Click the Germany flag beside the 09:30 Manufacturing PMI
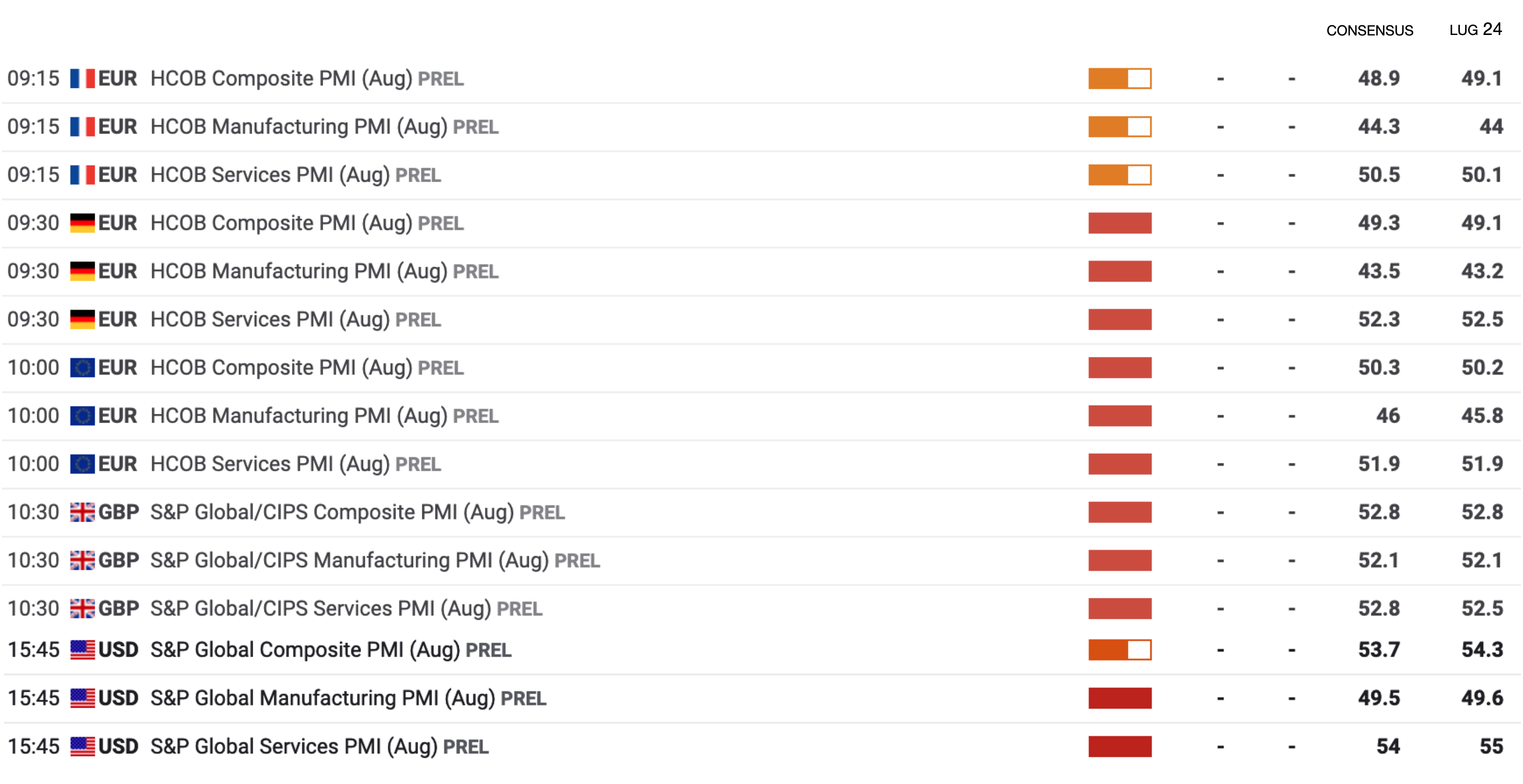This screenshot has width=1523, height=784. pos(82,271)
